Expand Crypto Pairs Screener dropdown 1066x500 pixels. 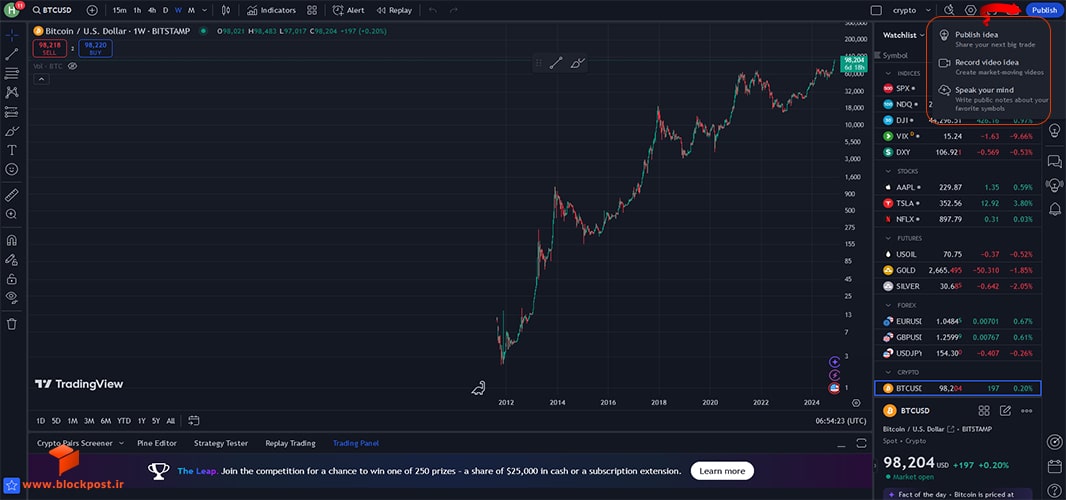coord(121,443)
